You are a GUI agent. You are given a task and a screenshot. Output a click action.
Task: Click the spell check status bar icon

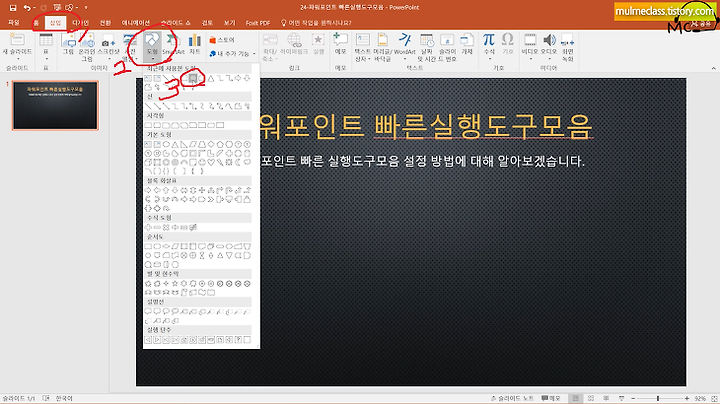point(46,398)
